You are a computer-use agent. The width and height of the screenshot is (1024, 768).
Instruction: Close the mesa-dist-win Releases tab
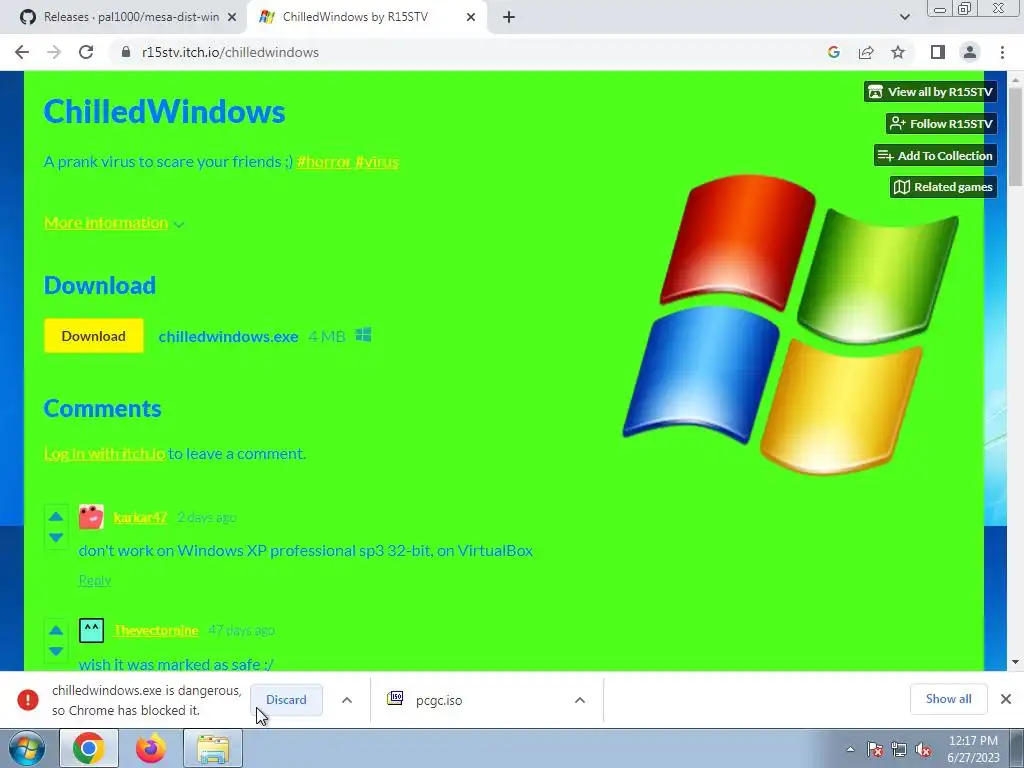click(x=232, y=17)
